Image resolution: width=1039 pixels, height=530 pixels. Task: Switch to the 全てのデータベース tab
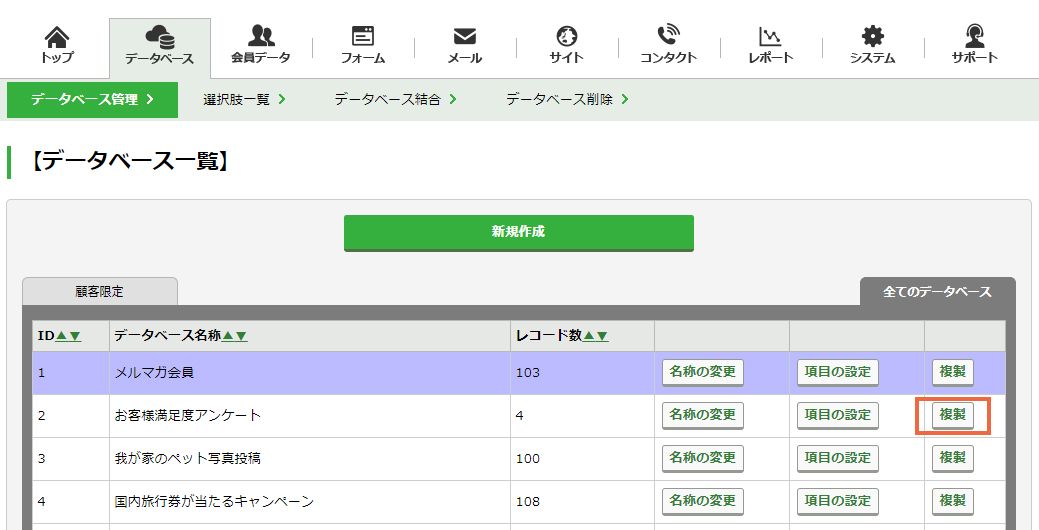pyautogui.click(x=937, y=292)
